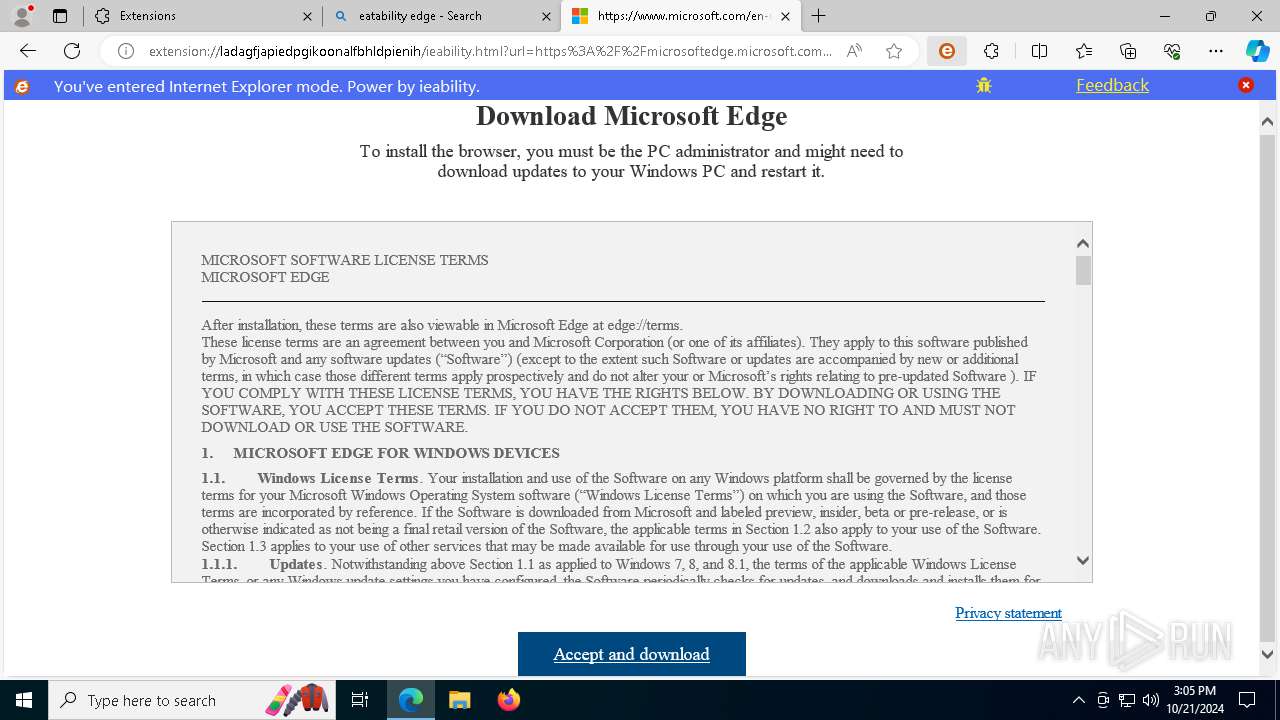Open Task View on the taskbar

360,700
